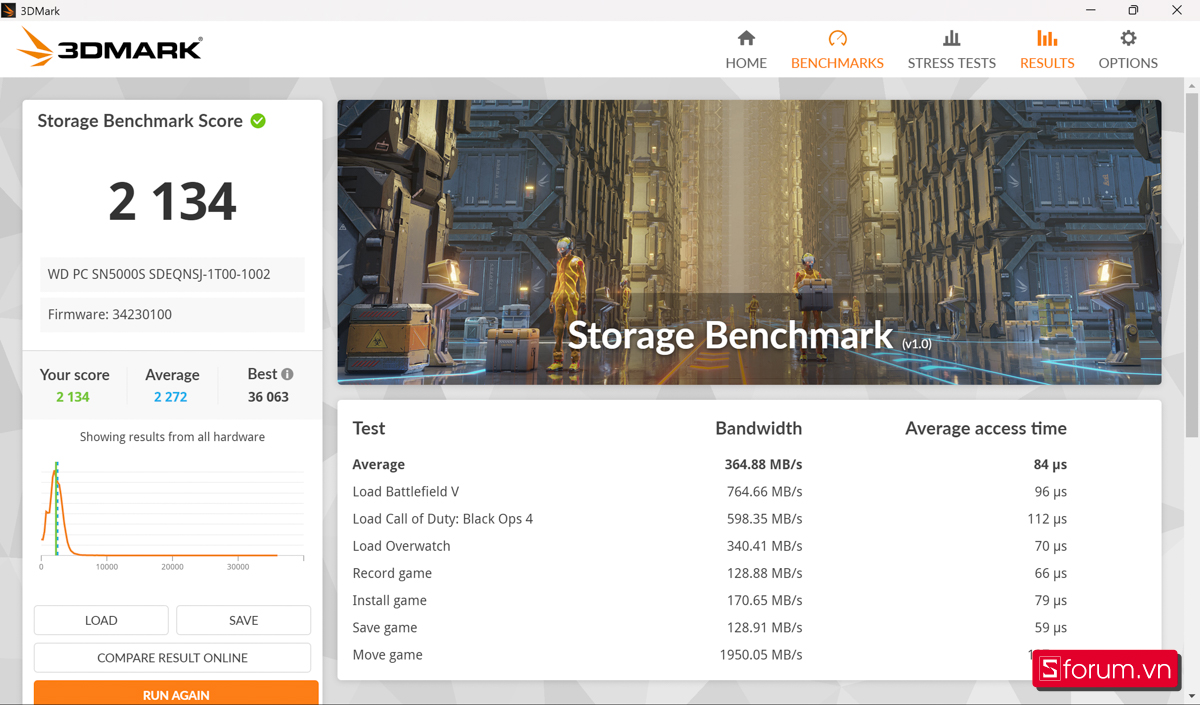1200x705 pixels.
Task: Open the Results orange bars icon
Action: click(1047, 38)
